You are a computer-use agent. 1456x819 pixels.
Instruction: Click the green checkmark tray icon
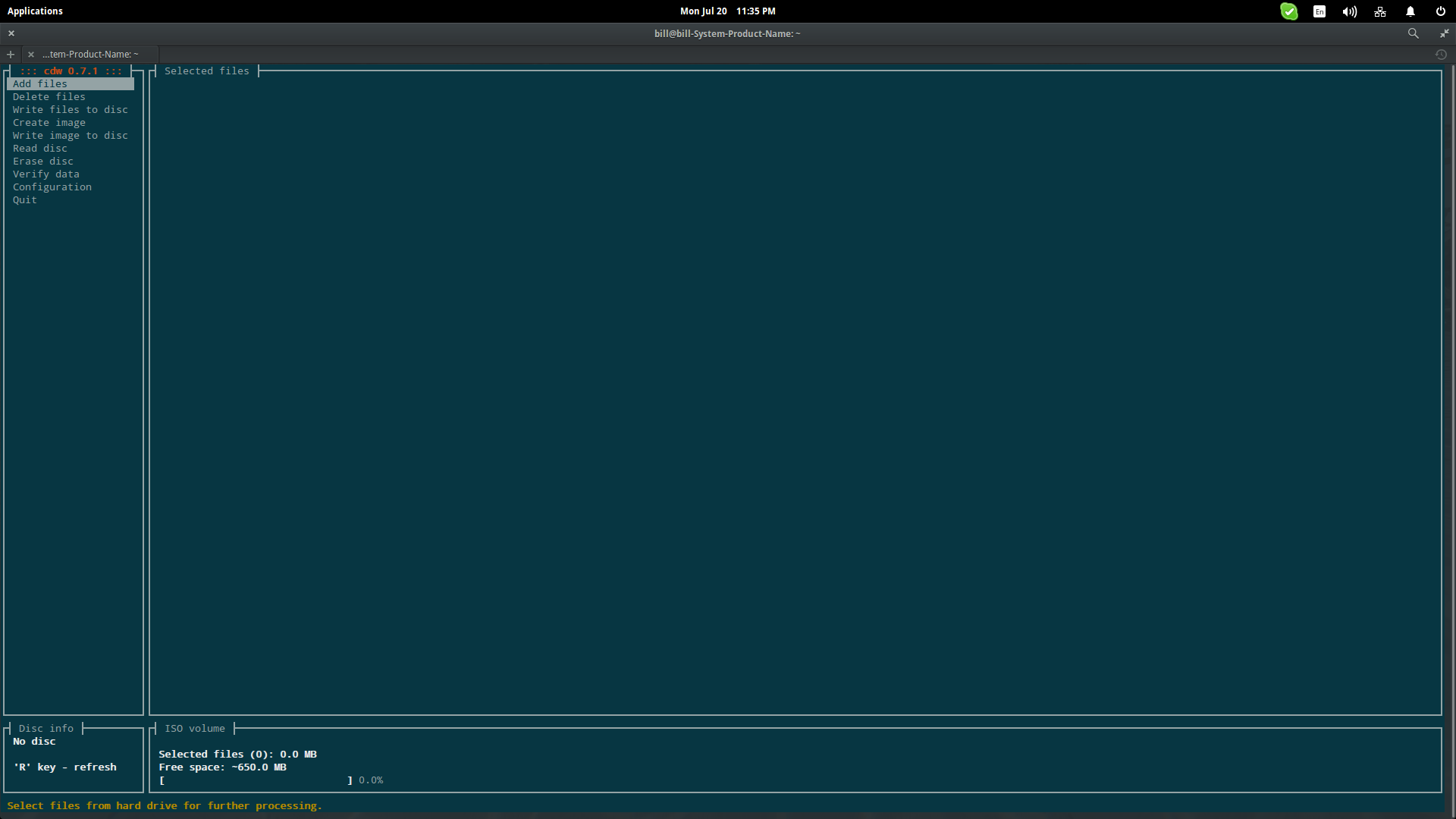click(x=1289, y=11)
